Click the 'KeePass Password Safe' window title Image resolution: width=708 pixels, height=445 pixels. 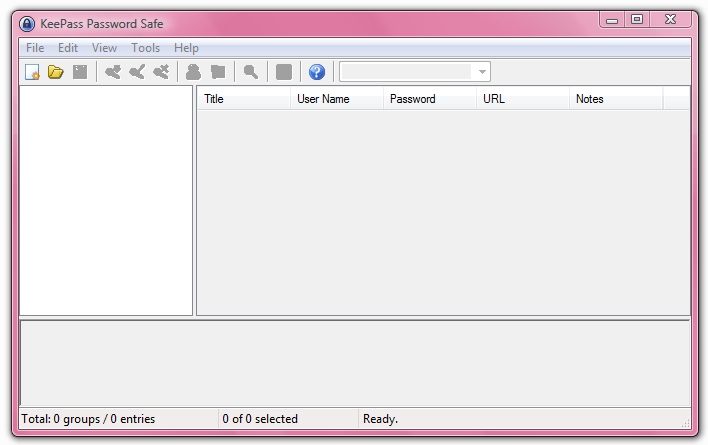point(102,24)
